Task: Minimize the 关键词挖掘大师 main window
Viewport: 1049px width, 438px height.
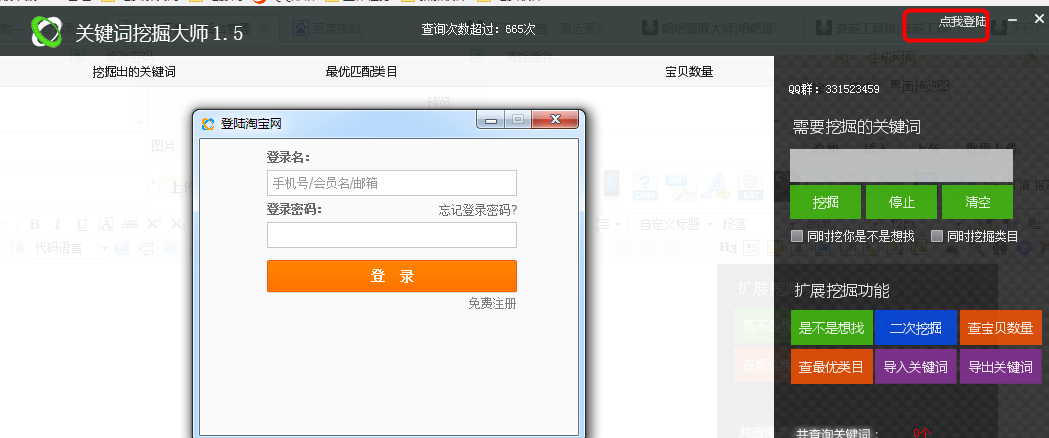Action: [x=1013, y=21]
